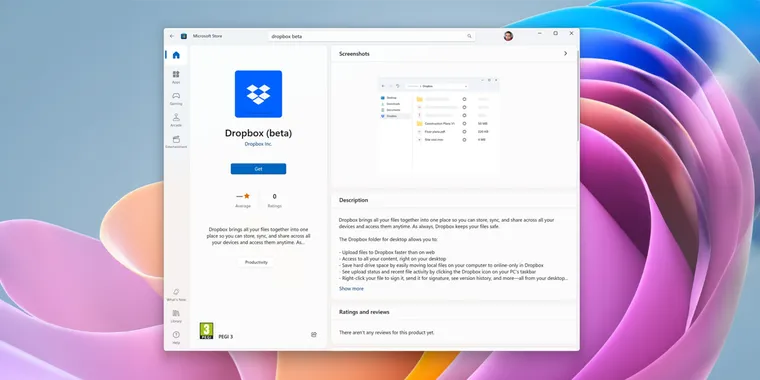Click 'Save hard drive space' line
Image resolution: width=760 pixels, height=380 pixels.
pyautogui.click(x=441, y=265)
